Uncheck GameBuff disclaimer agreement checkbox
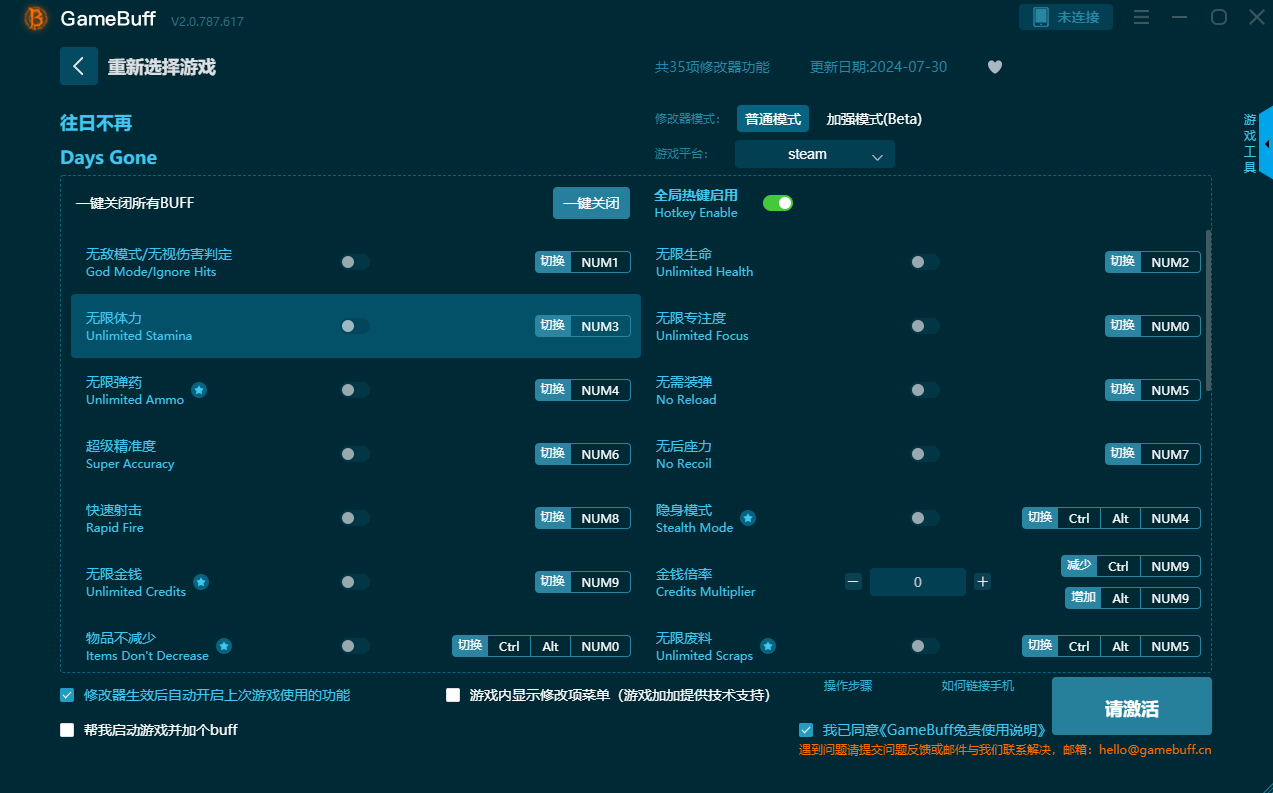Viewport: 1273px width, 793px height. click(x=806, y=730)
